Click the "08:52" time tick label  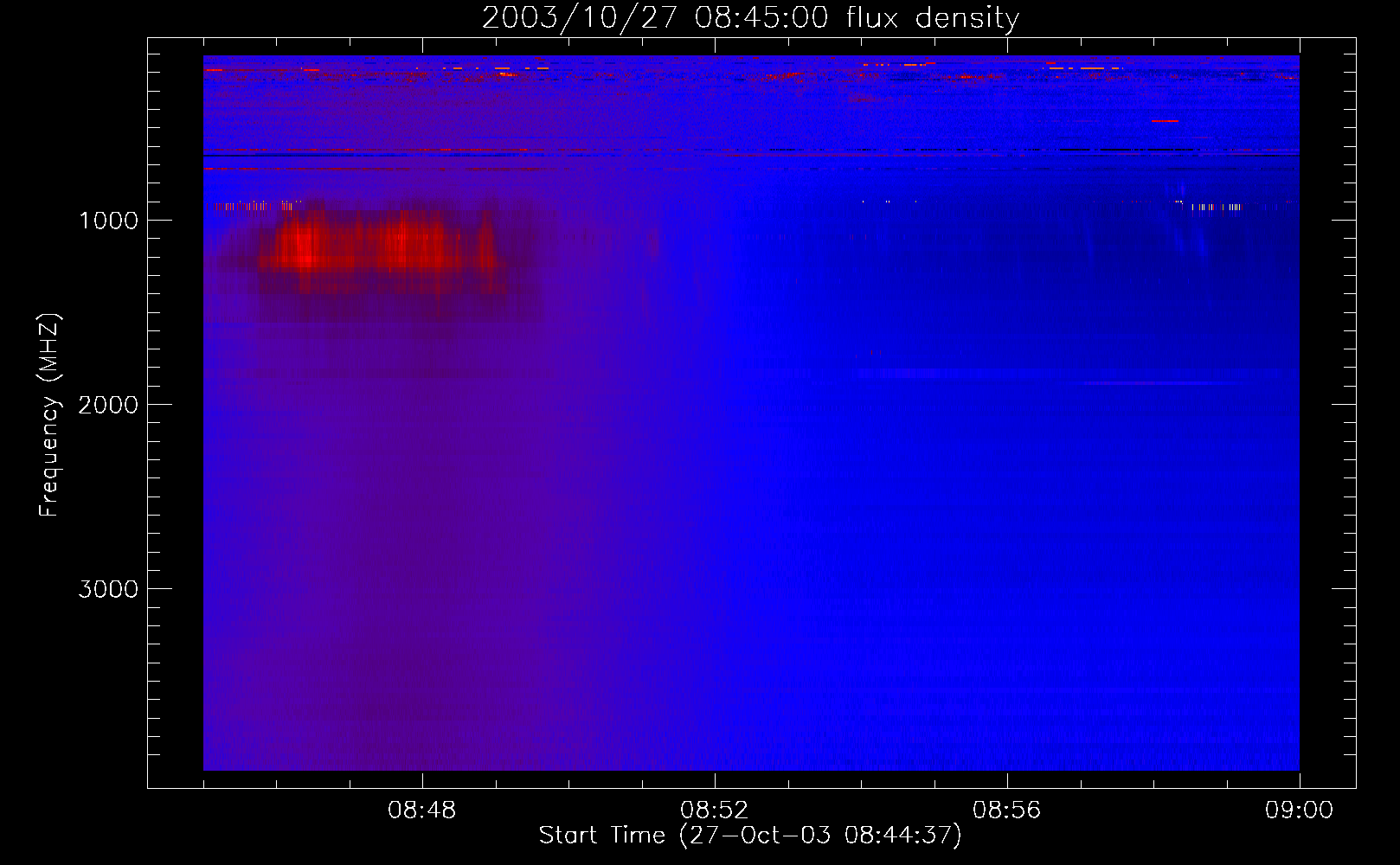[x=715, y=811]
